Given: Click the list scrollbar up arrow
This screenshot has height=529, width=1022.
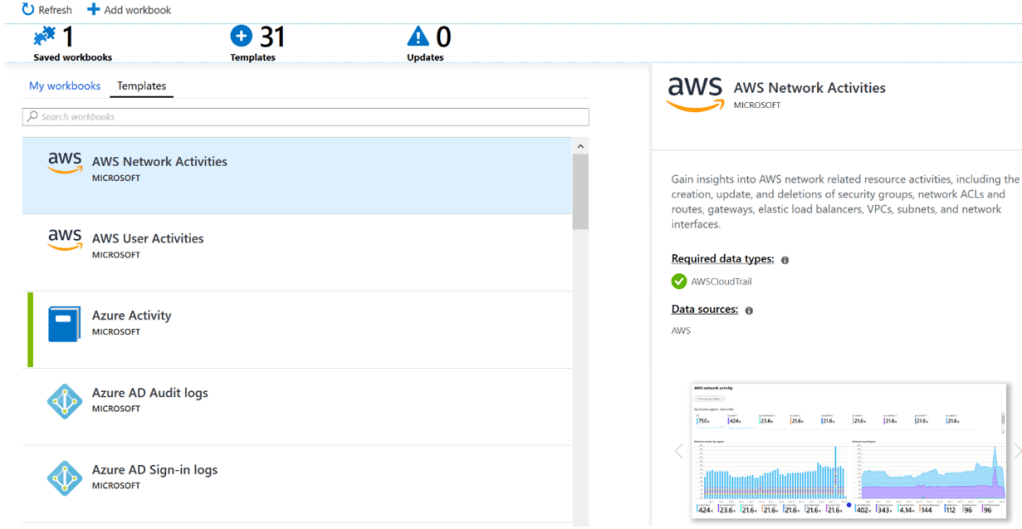Looking at the screenshot, I should coord(581,146).
